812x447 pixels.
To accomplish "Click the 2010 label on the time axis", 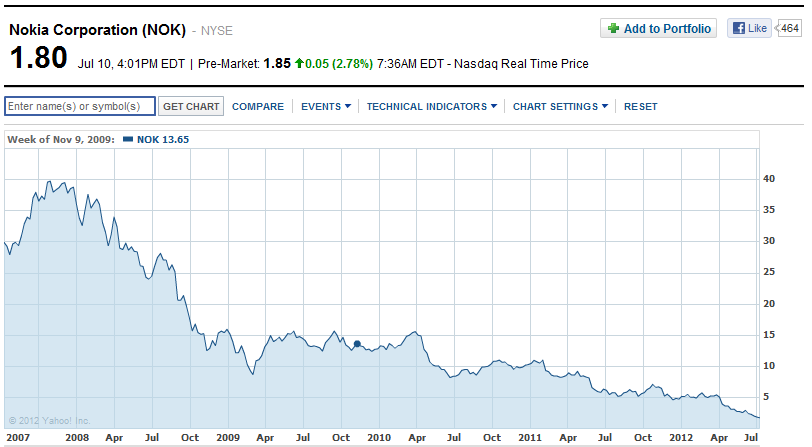I will 379,438.
